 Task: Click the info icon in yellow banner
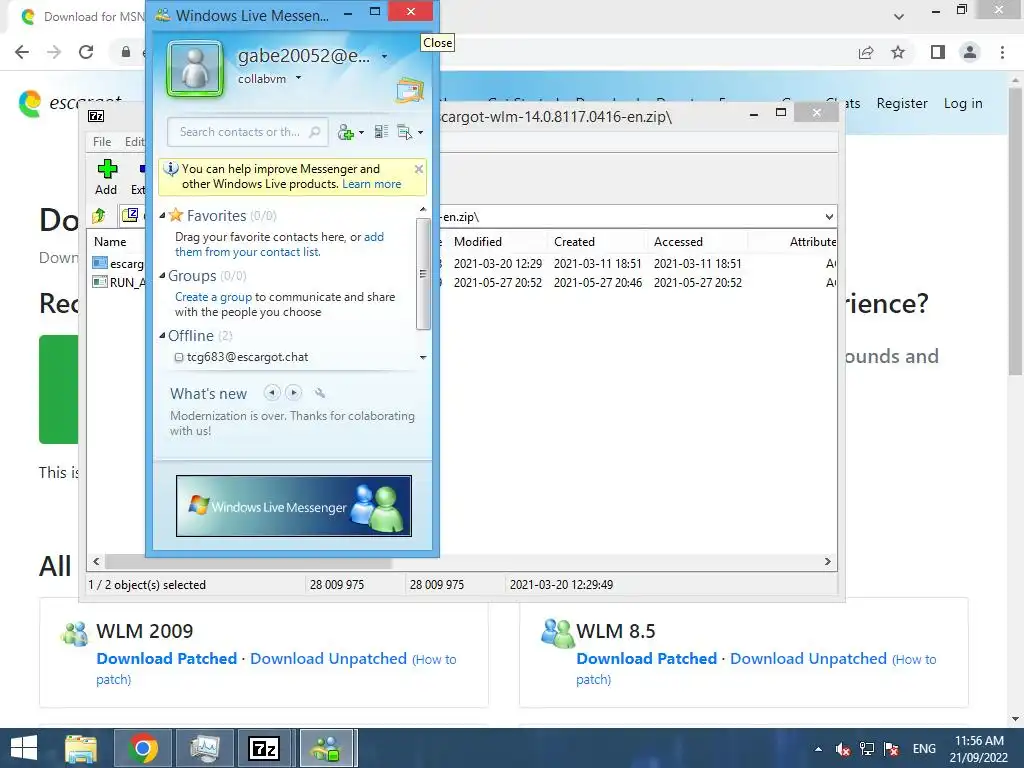tap(171, 169)
